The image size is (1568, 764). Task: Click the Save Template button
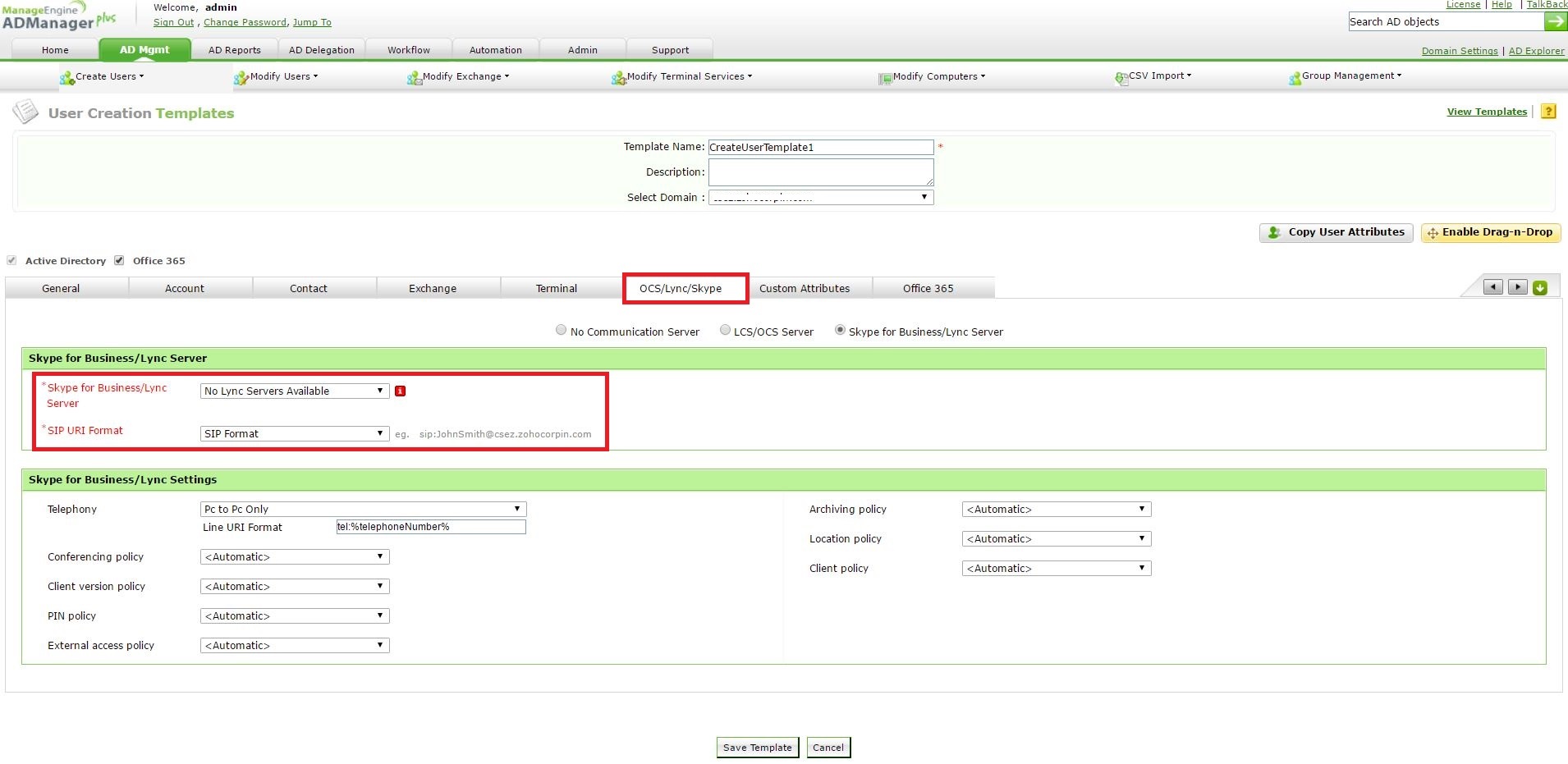click(758, 748)
